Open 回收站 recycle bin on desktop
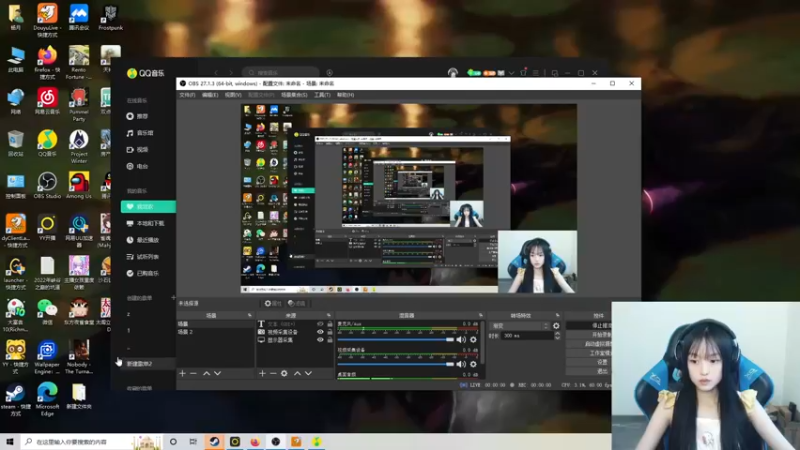Image resolution: width=800 pixels, height=450 pixels. tap(15, 143)
